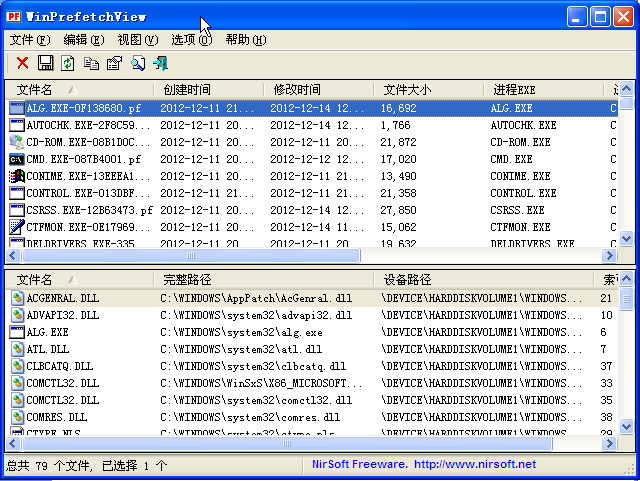Image resolution: width=640 pixels, height=481 pixels.
Task: Open properties via the toolbar icon
Action: tap(114, 63)
